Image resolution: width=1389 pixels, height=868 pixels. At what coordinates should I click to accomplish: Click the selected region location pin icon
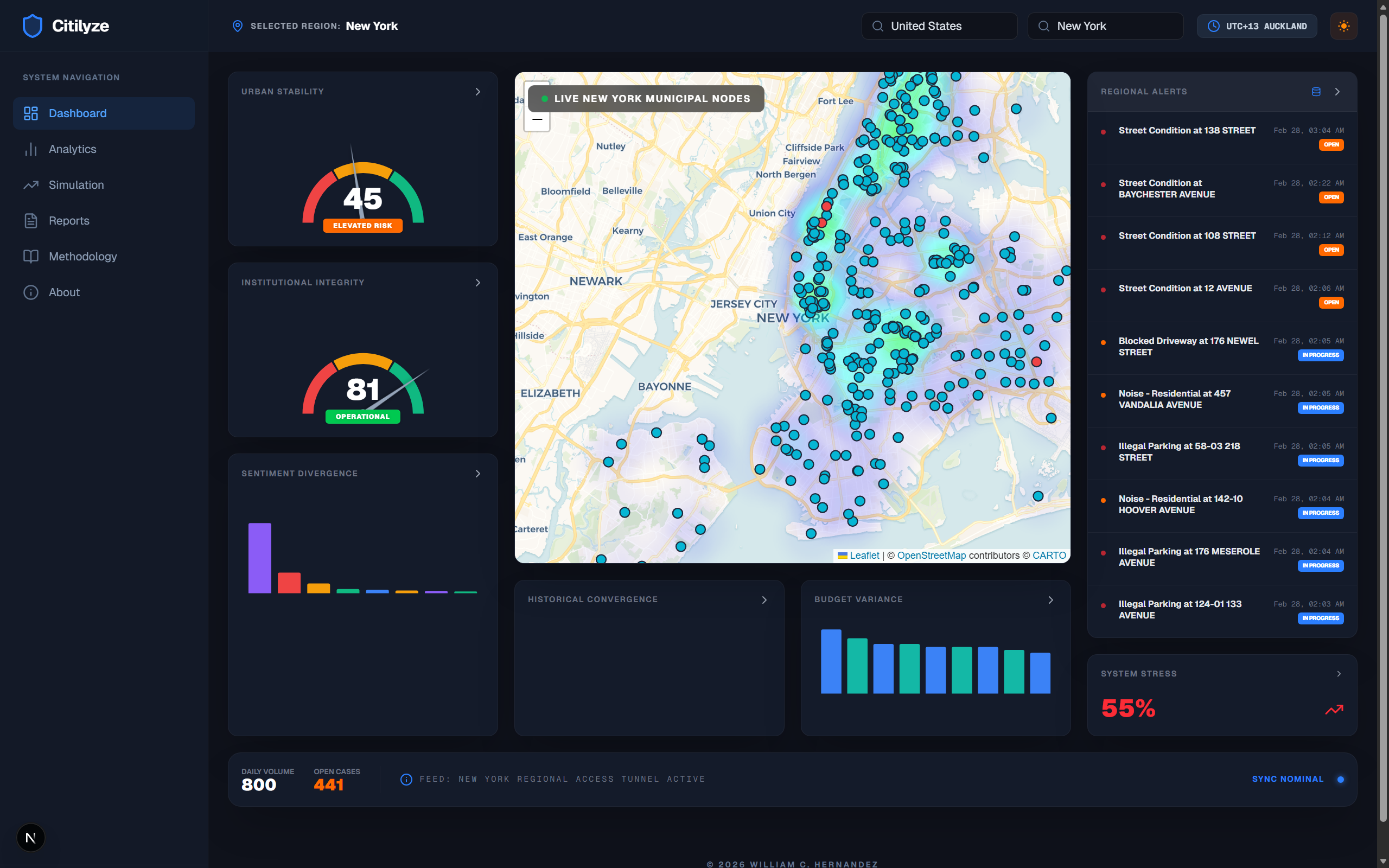237,26
